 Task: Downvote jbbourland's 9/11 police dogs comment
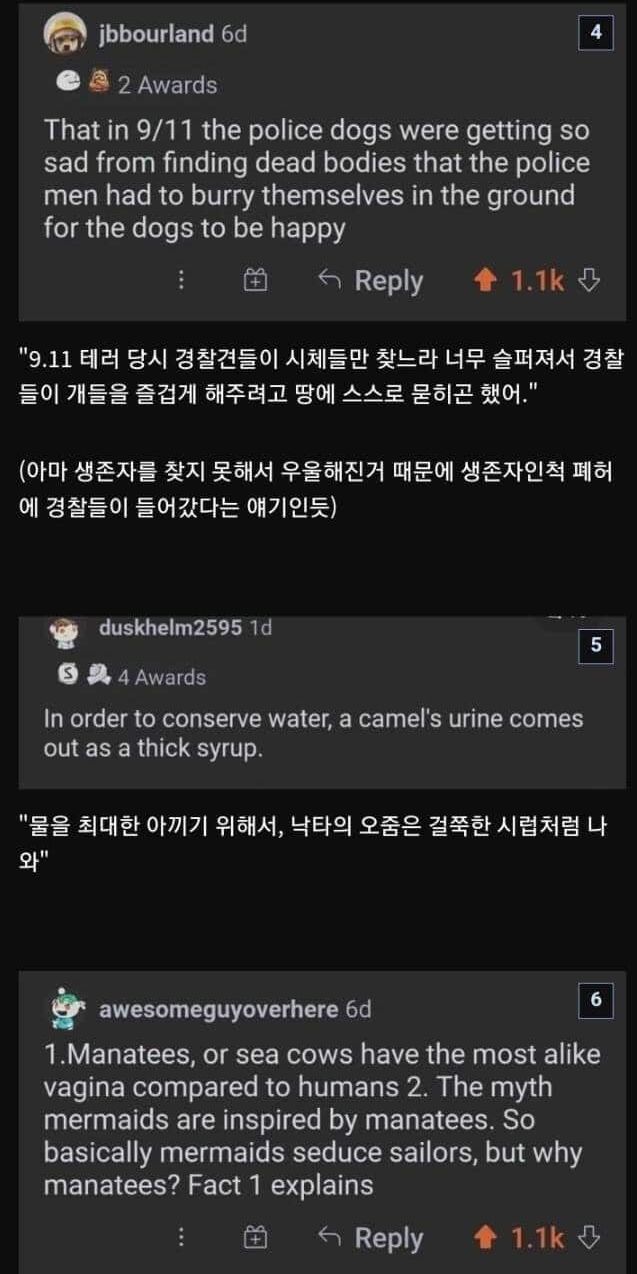[590, 281]
